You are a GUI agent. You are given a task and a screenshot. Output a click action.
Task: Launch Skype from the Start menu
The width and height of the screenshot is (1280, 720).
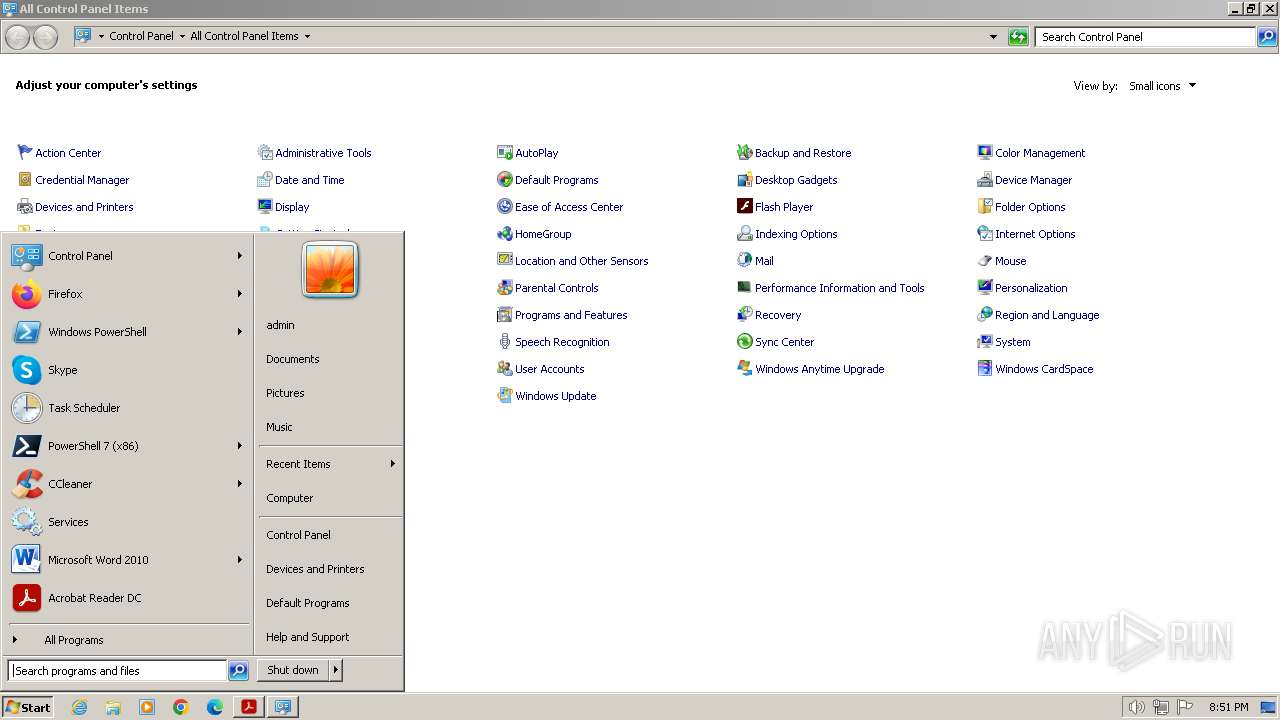128,370
